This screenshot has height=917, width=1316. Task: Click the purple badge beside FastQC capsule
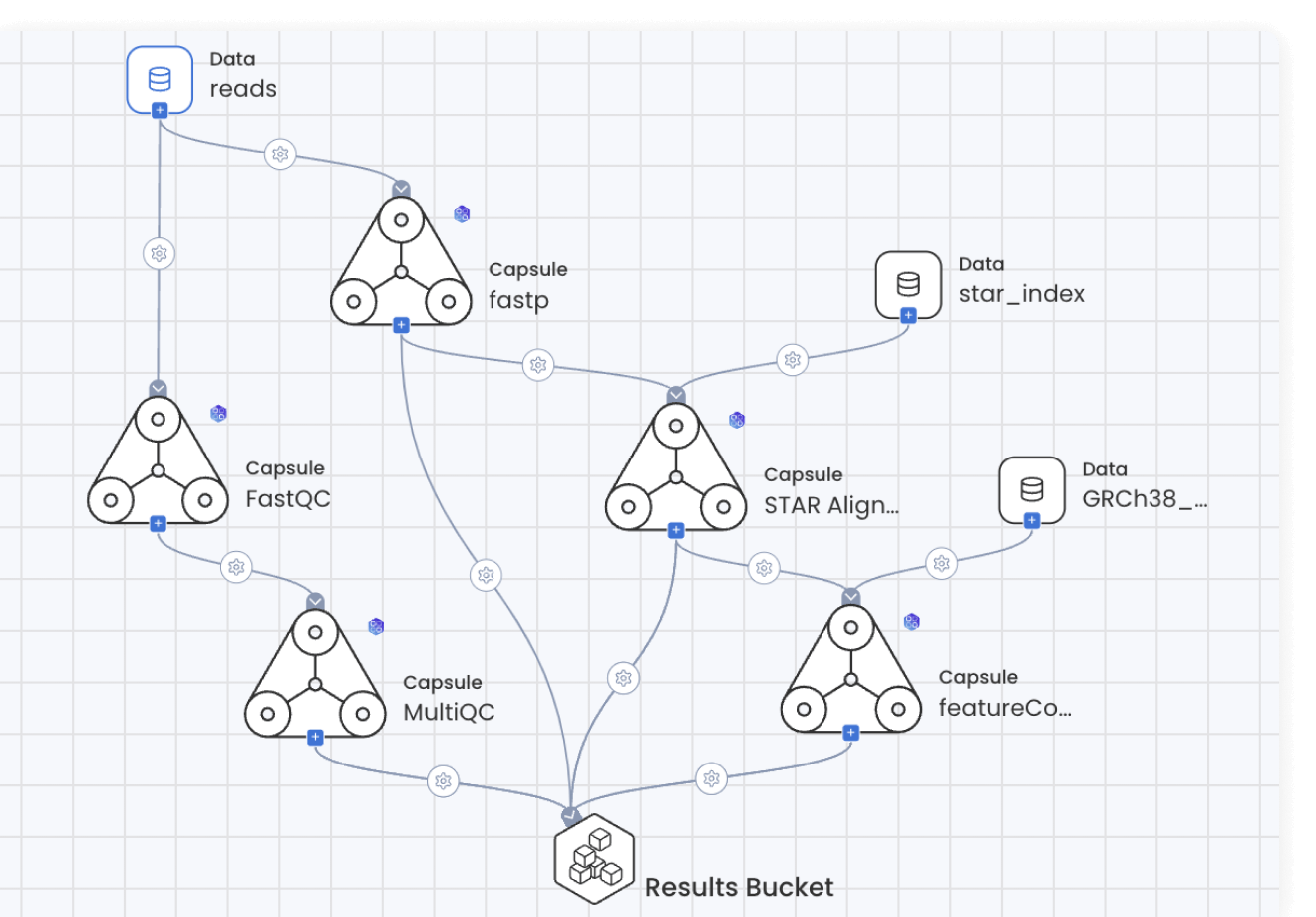click(218, 413)
